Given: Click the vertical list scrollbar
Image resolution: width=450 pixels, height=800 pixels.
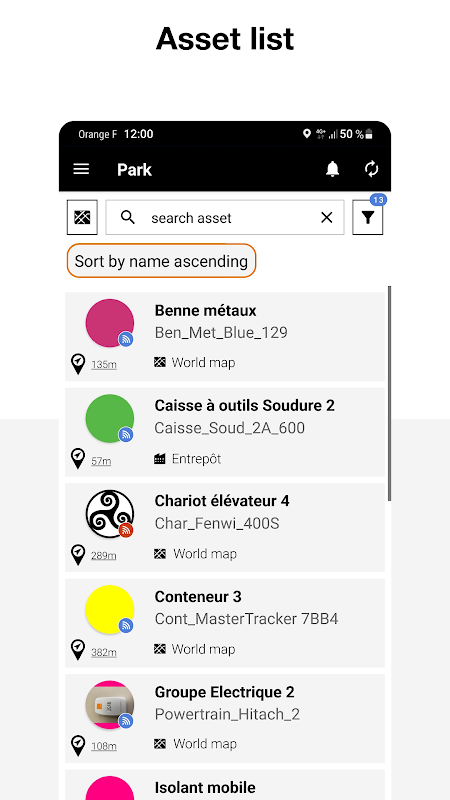Looking at the screenshot, I should tap(390, 393).
